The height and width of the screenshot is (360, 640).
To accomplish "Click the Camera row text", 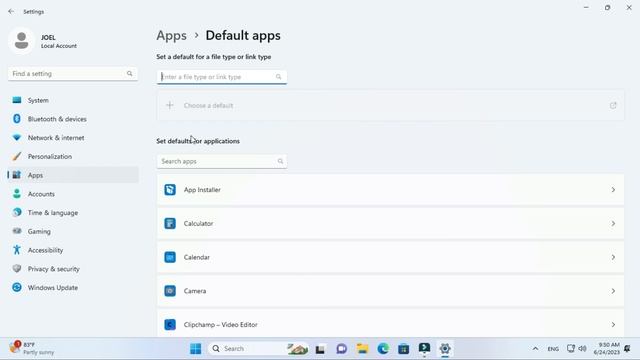I will [195, 291].
